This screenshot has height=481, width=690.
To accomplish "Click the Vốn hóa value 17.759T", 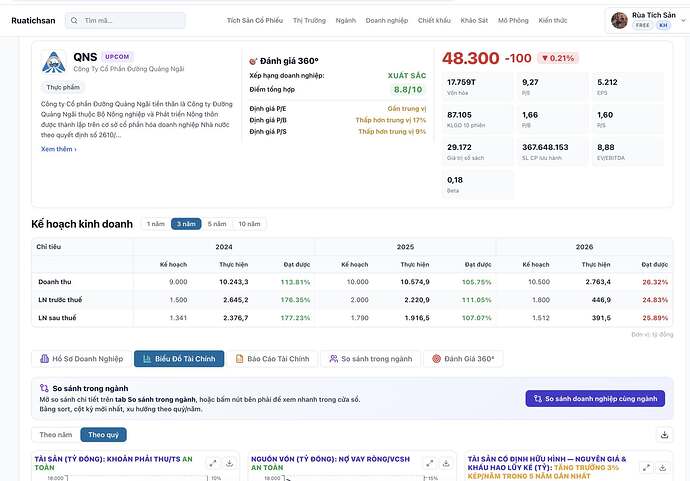I will click(461, 82).
